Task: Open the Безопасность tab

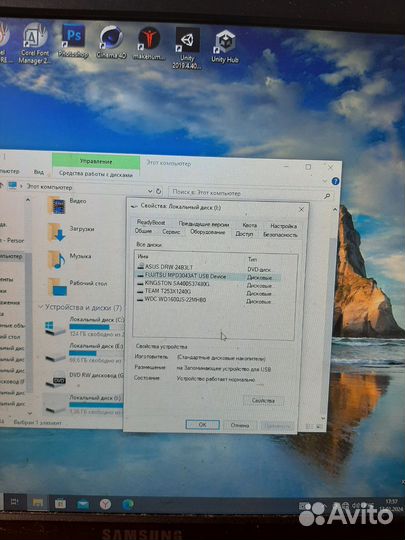Action: (x=280, y=235)
